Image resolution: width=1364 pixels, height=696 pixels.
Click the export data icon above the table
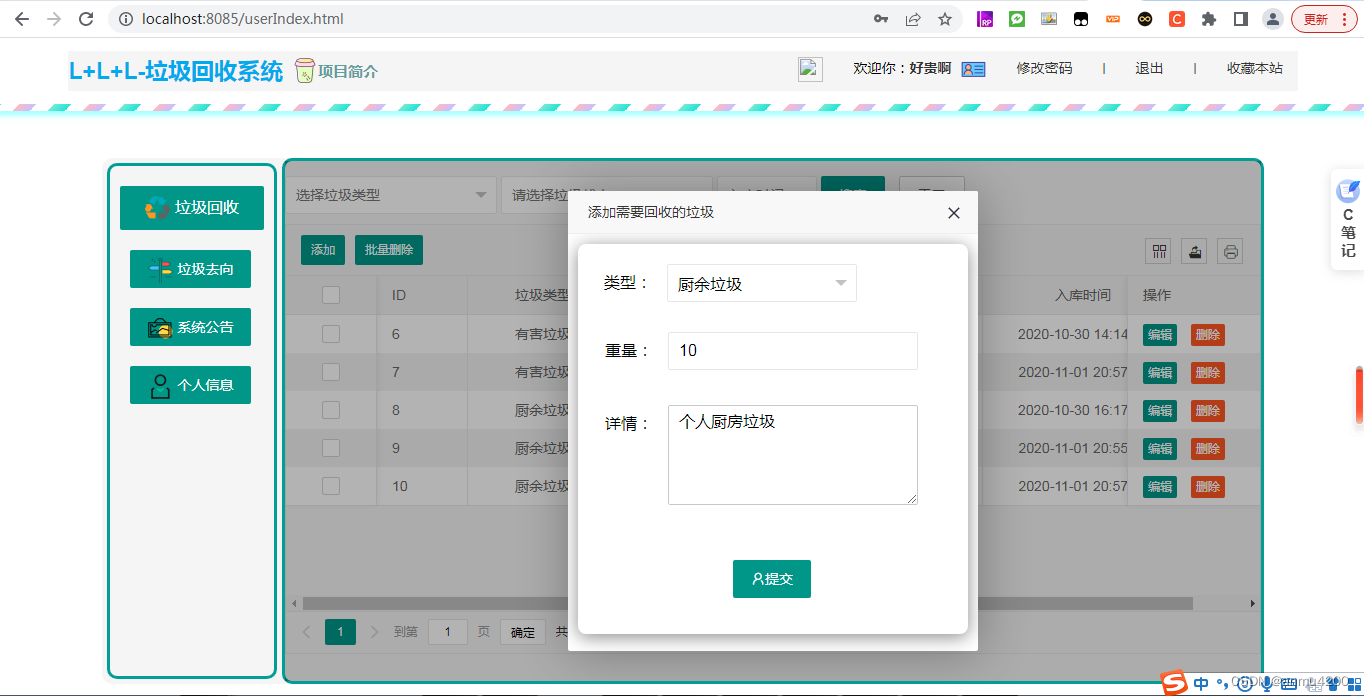[1193, 251]
